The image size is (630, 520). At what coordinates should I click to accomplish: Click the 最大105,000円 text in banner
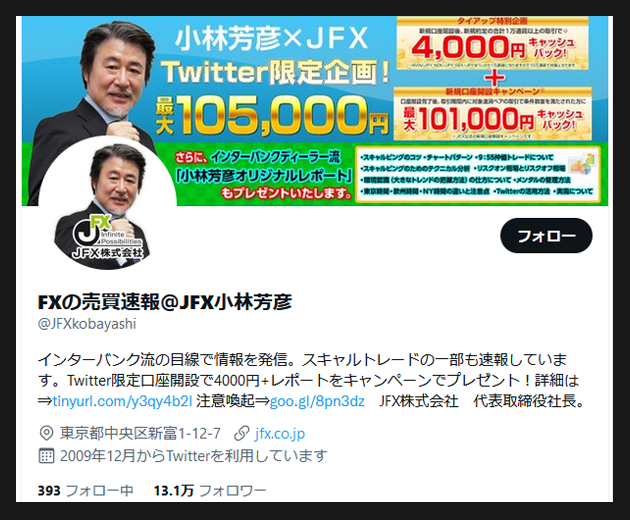272,115
